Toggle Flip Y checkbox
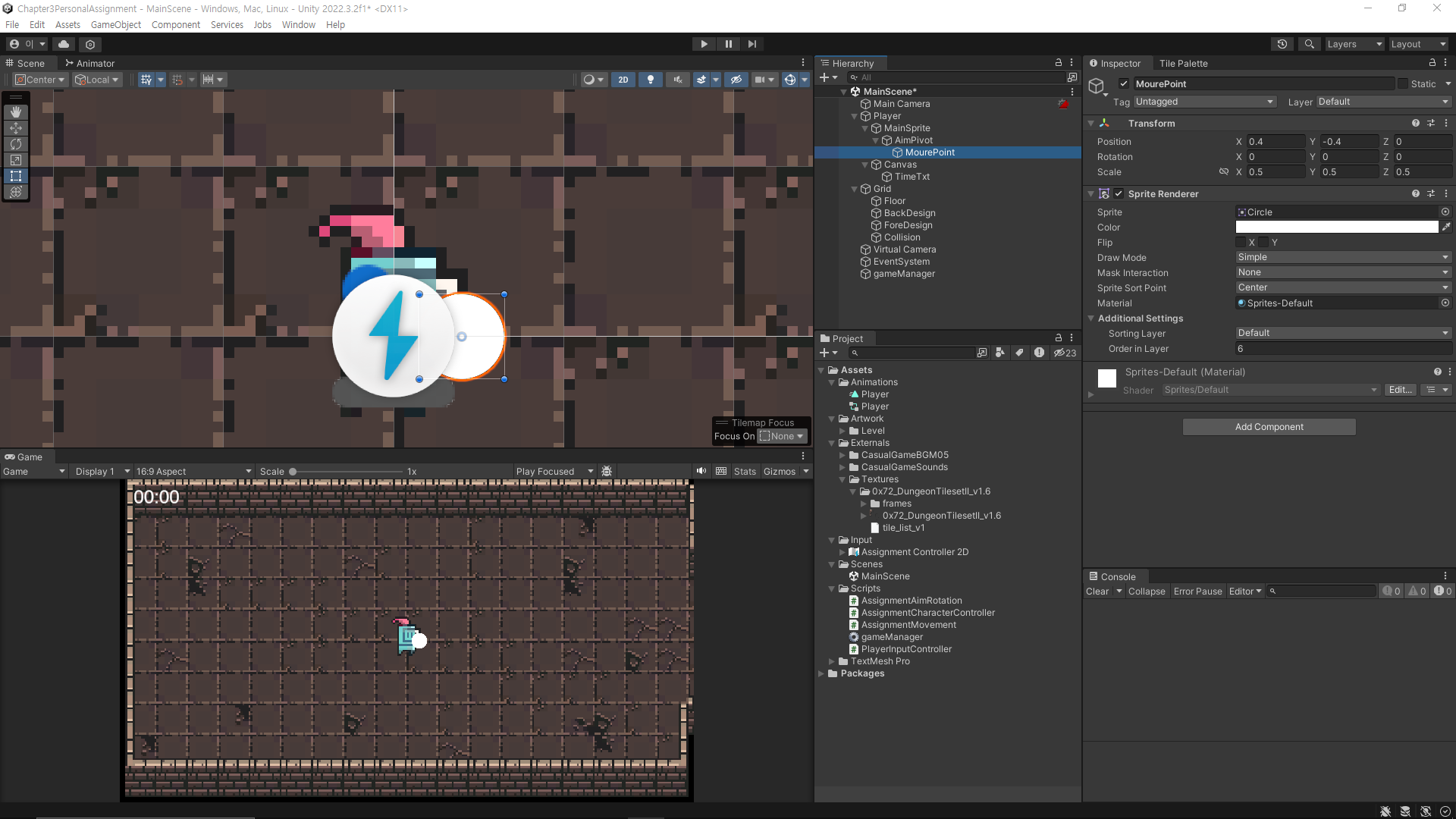This screenshot has height=819, width=1456. (1264, 242)
